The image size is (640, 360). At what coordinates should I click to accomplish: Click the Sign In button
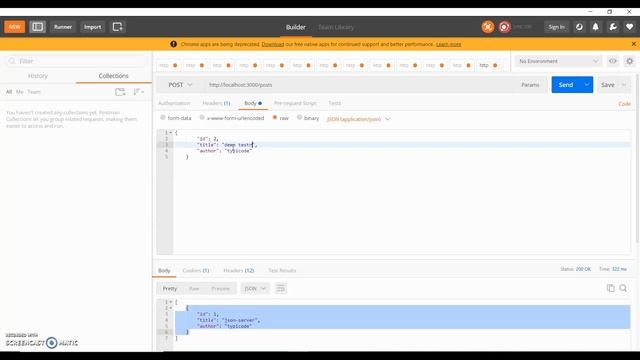pyautogui.click(x=556, y=27)
